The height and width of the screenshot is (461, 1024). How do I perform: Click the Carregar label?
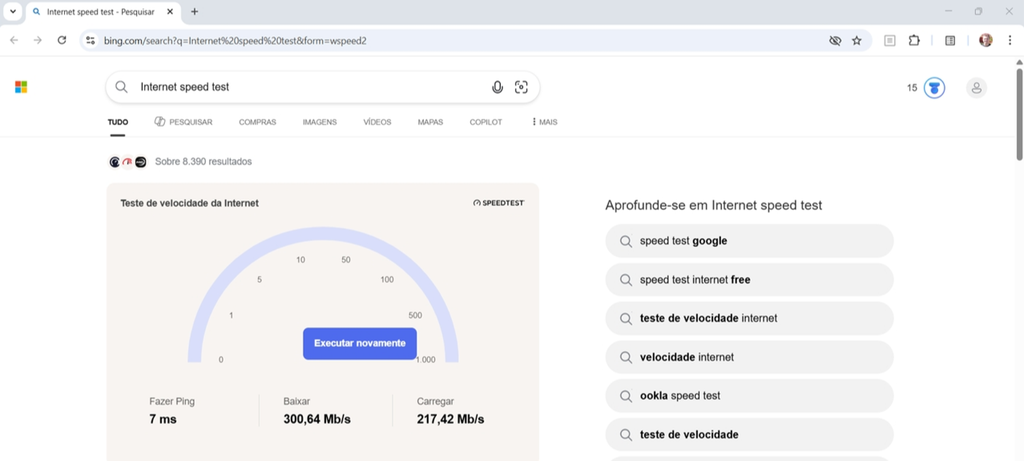tap(435, 402)
